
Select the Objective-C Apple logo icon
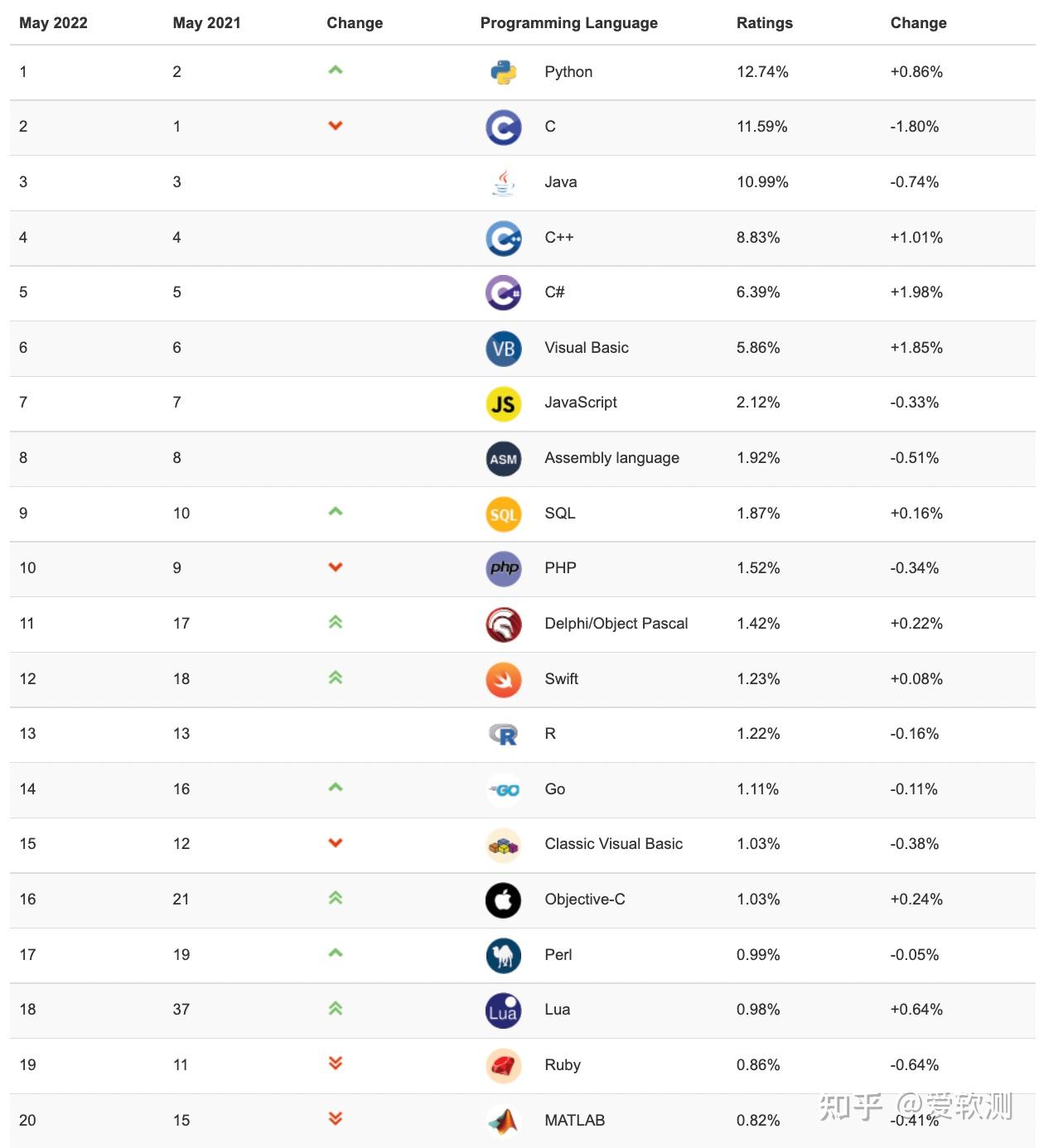click(x=503, y=900)
